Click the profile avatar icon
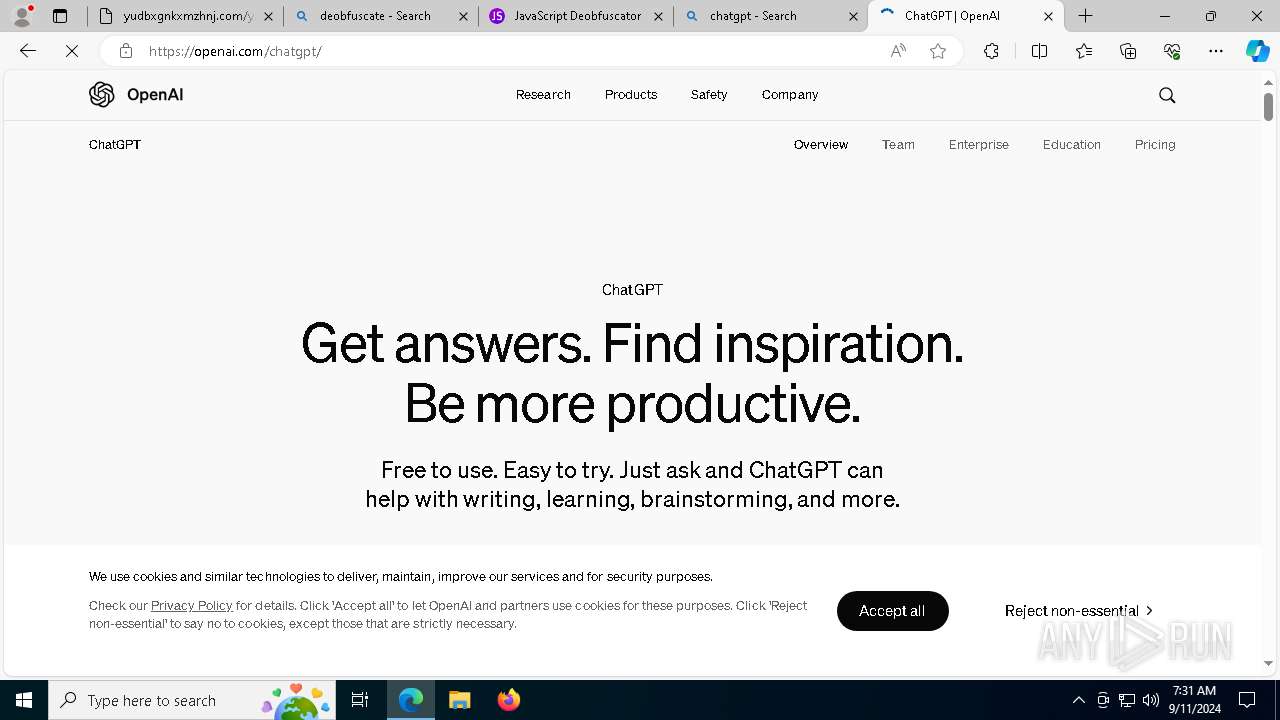 point(22,16)
